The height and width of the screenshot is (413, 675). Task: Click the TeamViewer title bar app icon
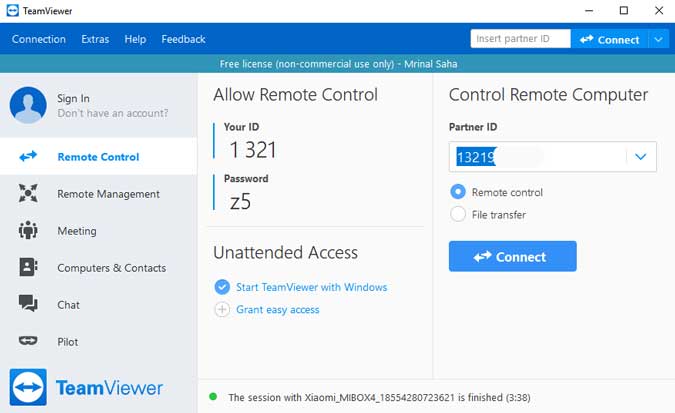[12, 11]
